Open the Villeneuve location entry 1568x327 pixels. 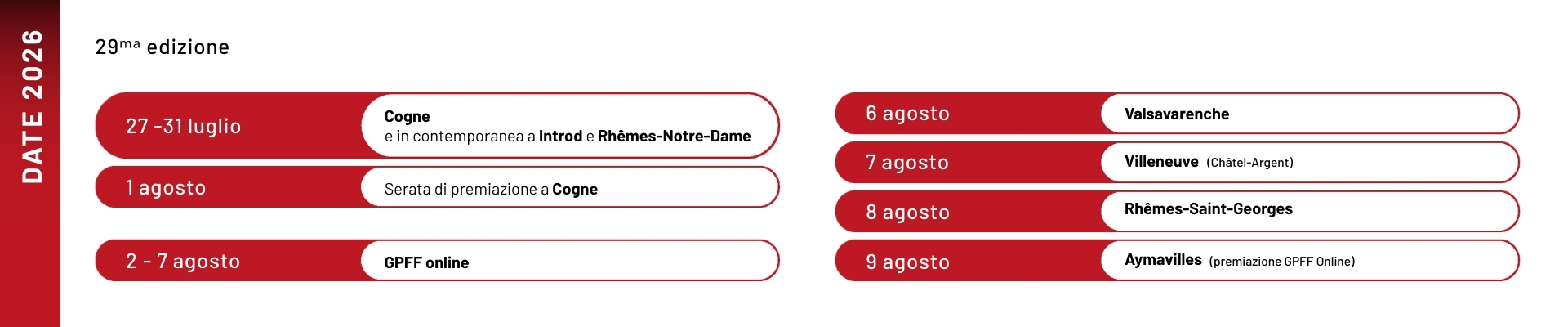coord(1160,162)
